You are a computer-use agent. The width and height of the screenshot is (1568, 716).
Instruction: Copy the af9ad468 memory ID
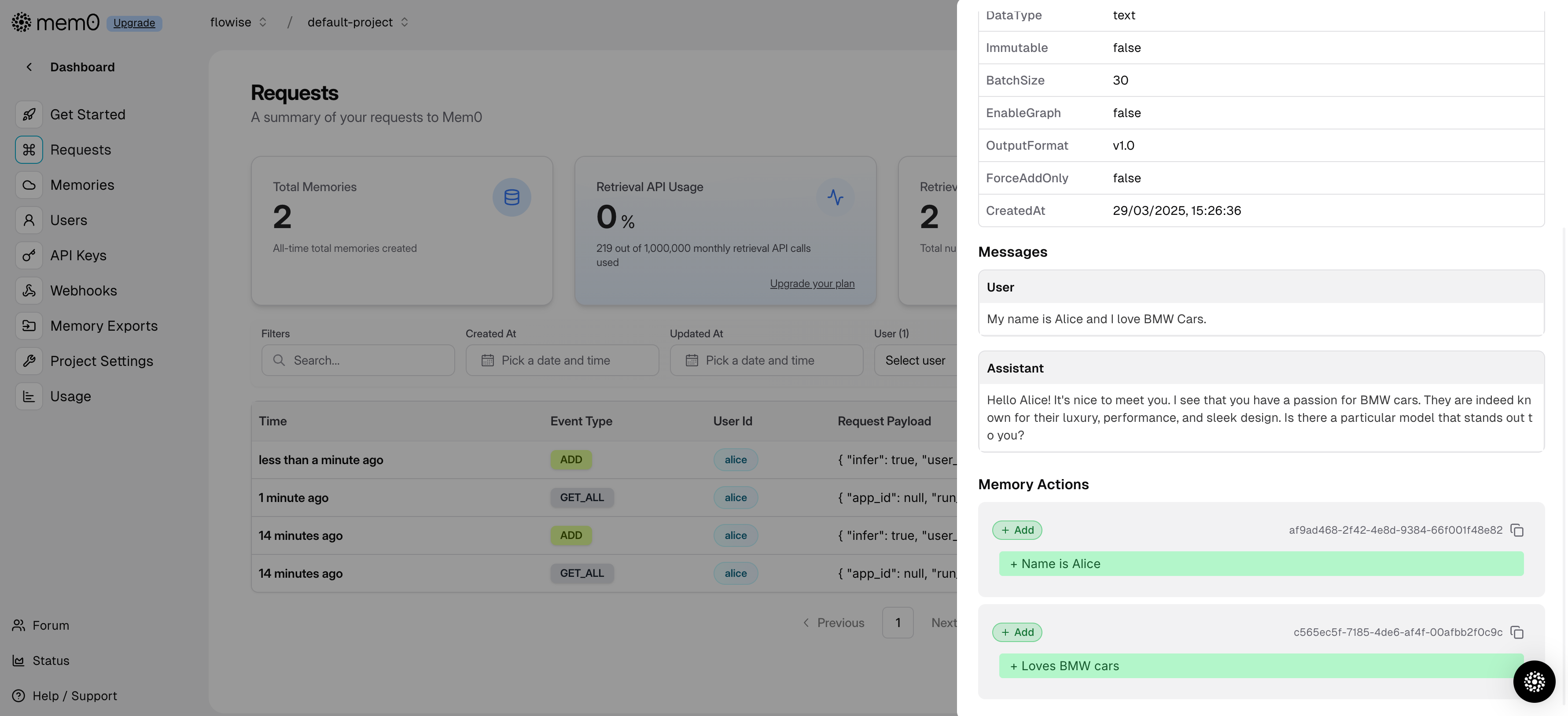point(1517,530)
